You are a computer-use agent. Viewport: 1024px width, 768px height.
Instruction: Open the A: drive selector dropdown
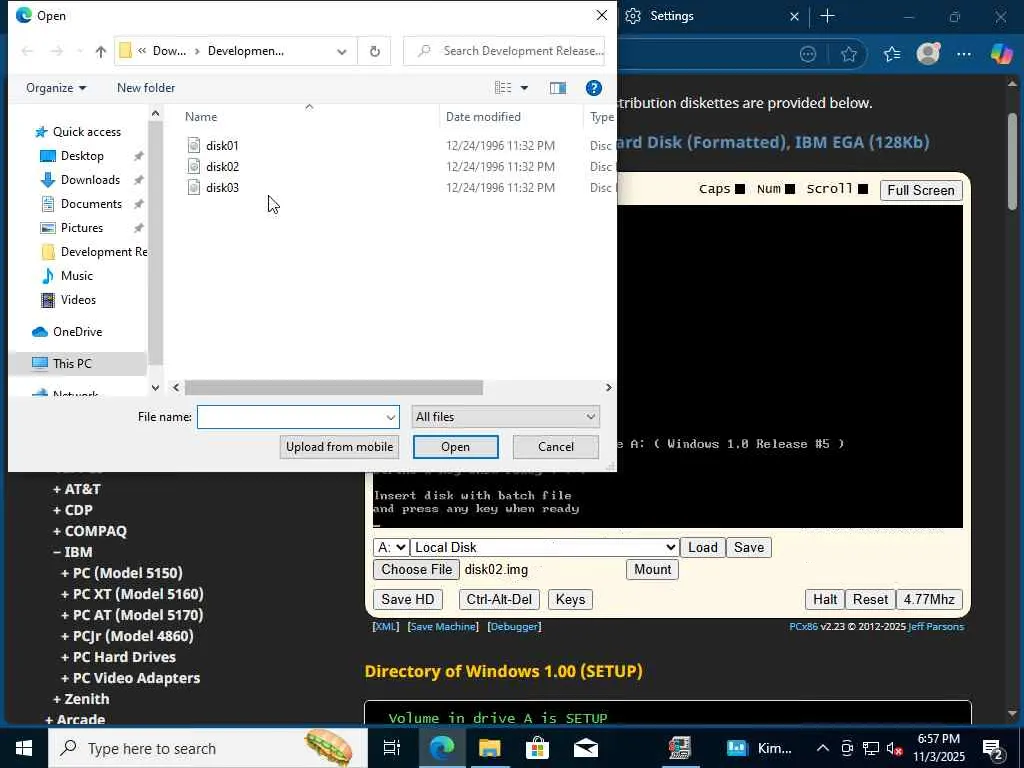click(391, 547)
